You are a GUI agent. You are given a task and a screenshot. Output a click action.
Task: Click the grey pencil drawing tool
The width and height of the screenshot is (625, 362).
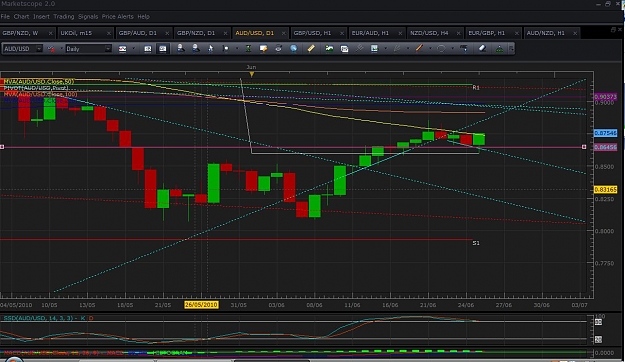tap(397, 49)
